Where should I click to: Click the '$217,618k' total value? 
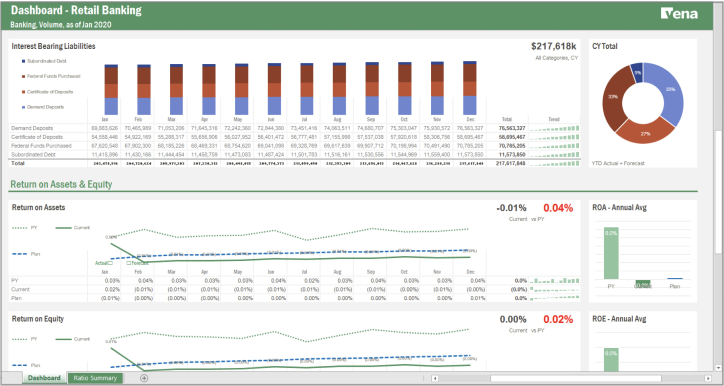554,46
